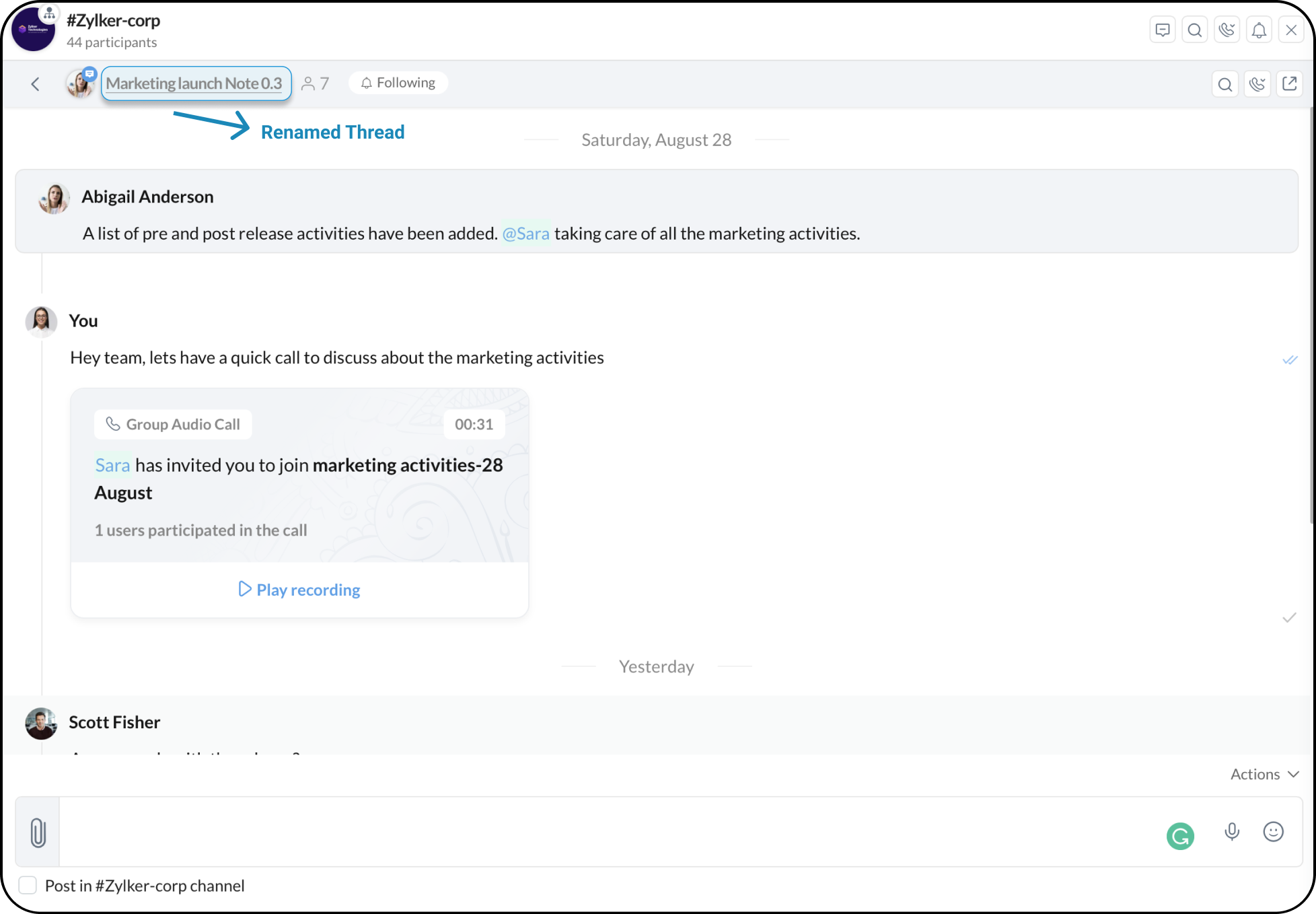Play the call recording
The image size is (1316, 914).
[299, 590]
